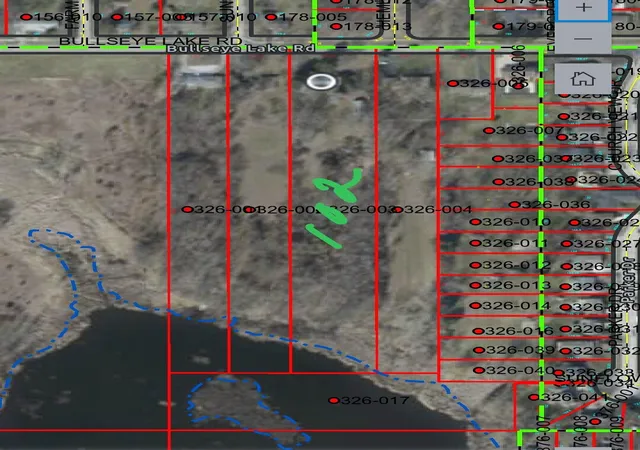Select parcel label 326-016

520,331
